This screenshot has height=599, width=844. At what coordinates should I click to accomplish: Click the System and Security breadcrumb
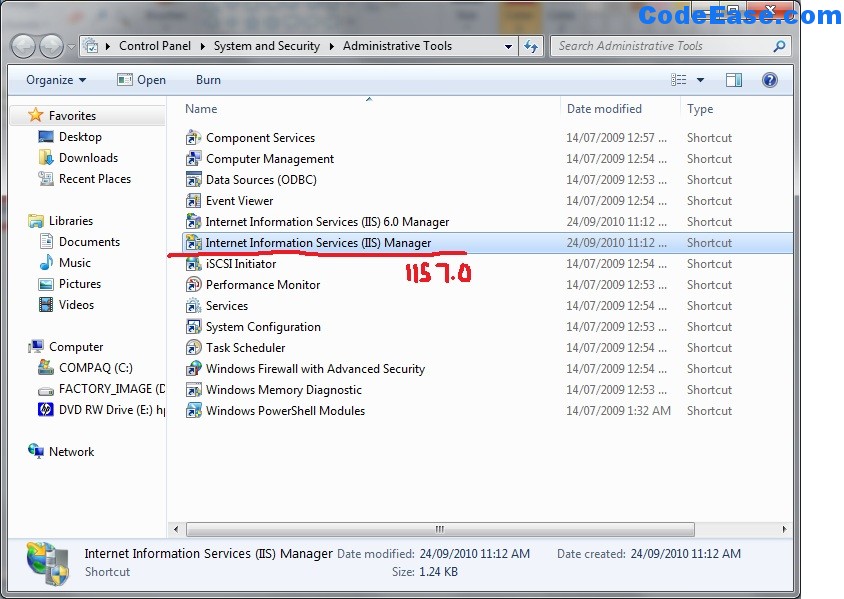tap(267, 46)
